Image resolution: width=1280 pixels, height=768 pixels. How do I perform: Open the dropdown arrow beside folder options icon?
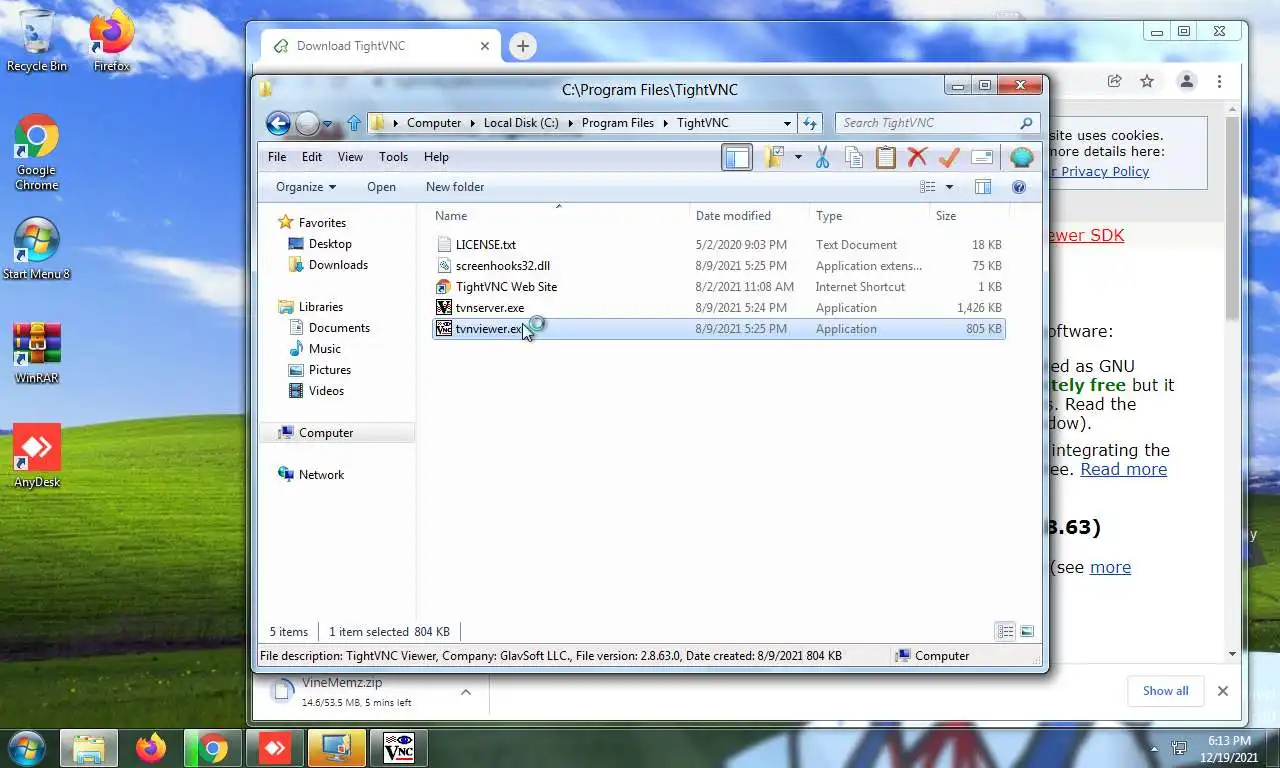[797, 157]
